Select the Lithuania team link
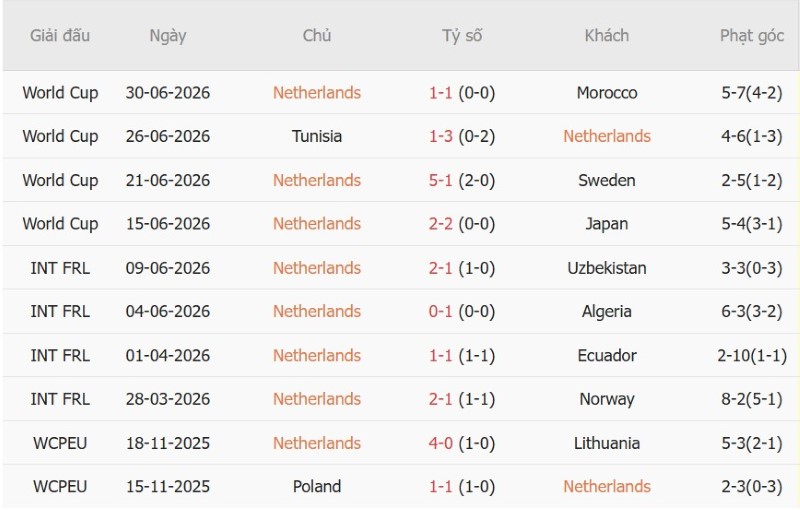 tap(607, 443)
